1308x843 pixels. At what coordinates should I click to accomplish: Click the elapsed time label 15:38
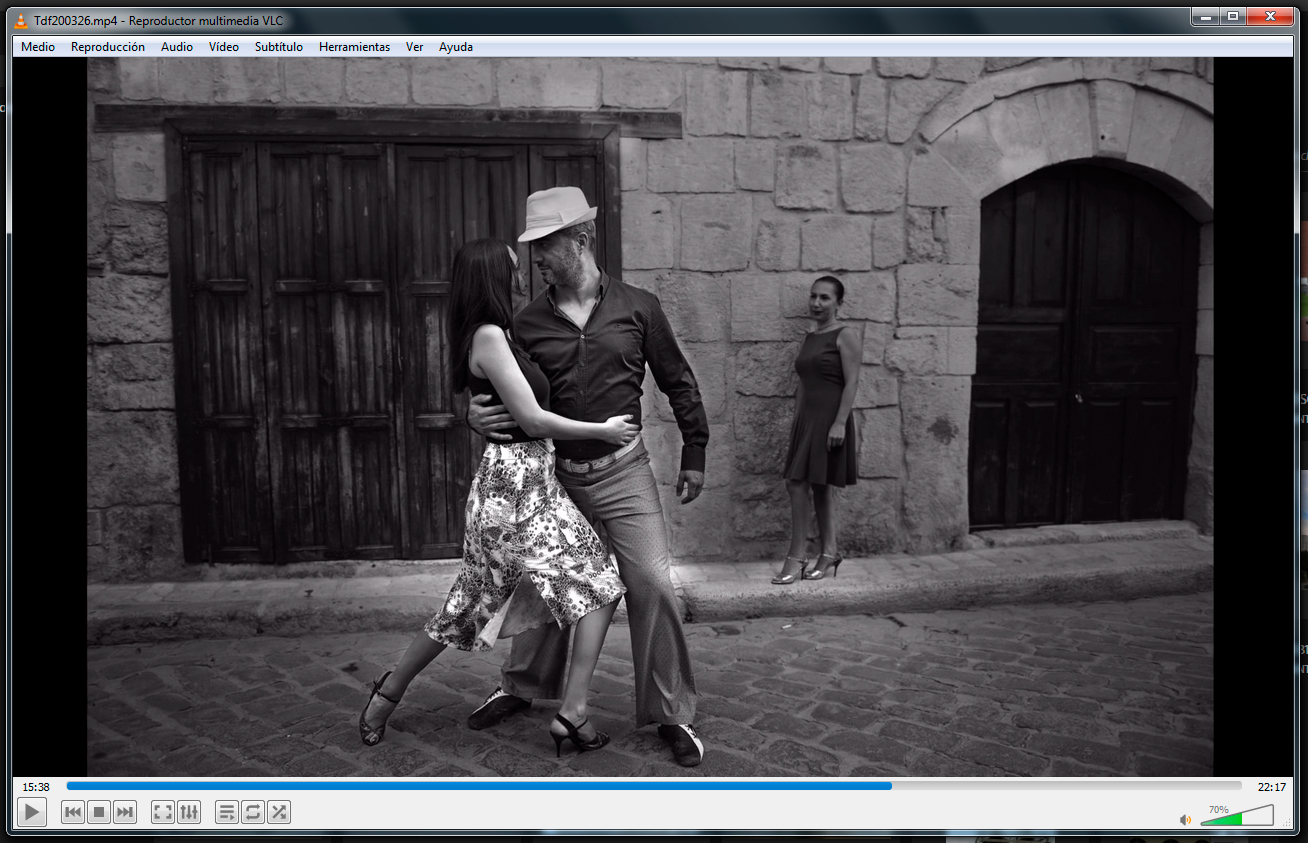36,787
